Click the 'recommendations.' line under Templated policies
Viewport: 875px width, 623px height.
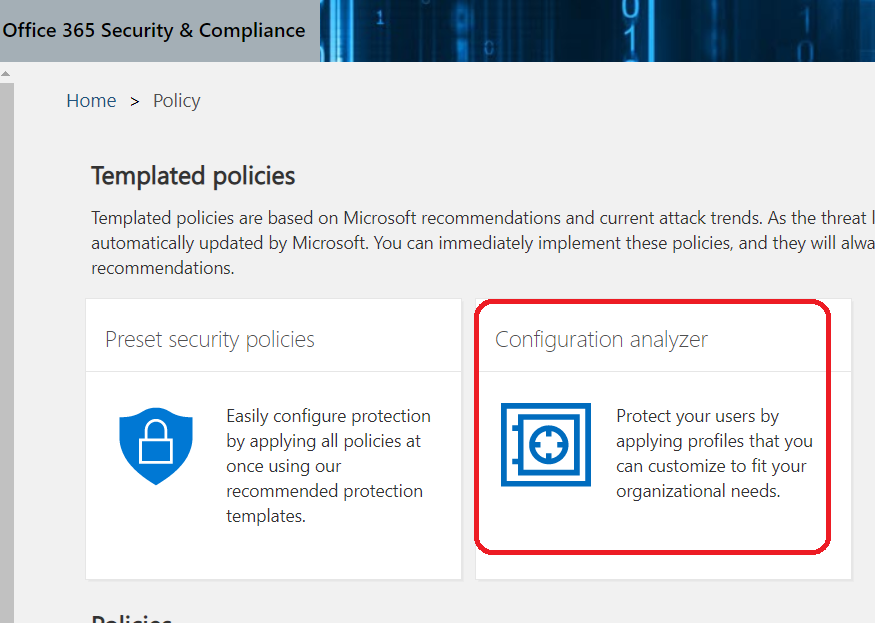(162, 268)
